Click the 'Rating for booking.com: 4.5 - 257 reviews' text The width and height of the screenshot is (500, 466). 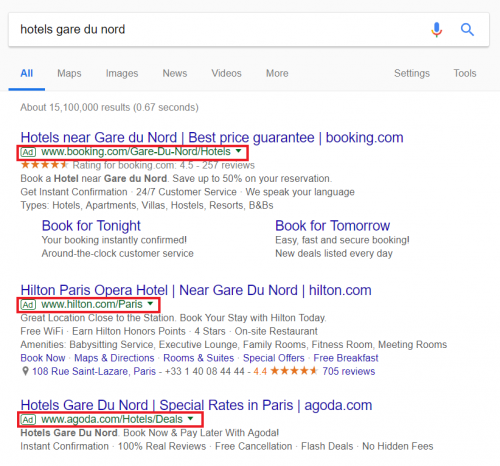164,165
